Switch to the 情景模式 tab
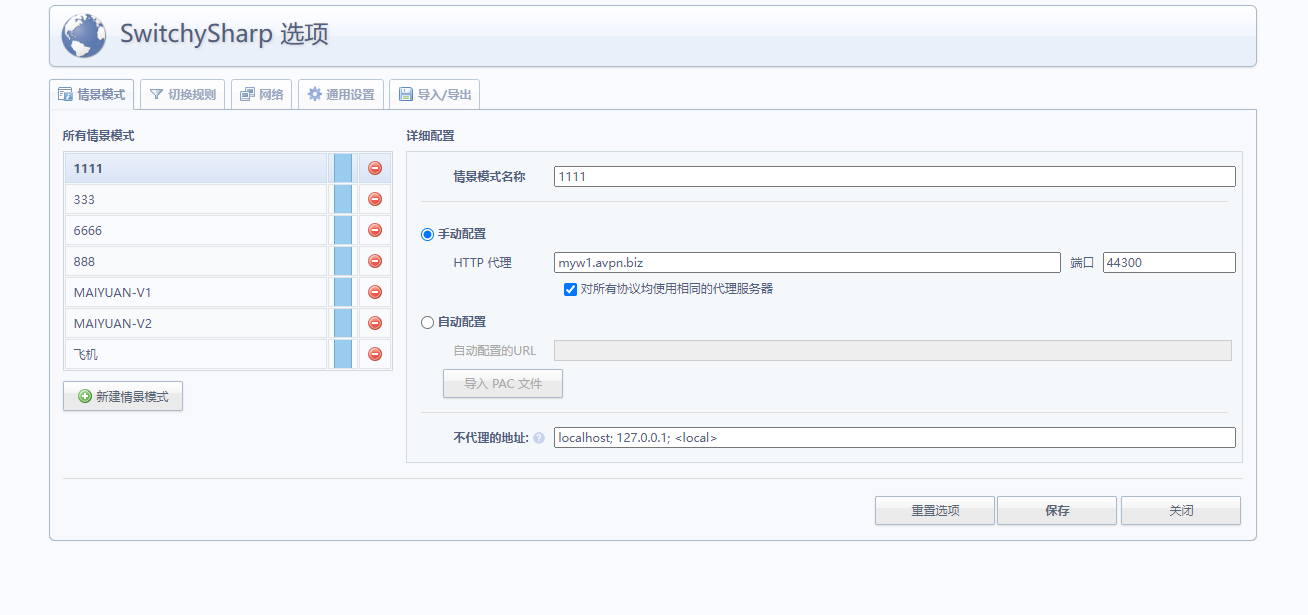 tap(92, 95)
